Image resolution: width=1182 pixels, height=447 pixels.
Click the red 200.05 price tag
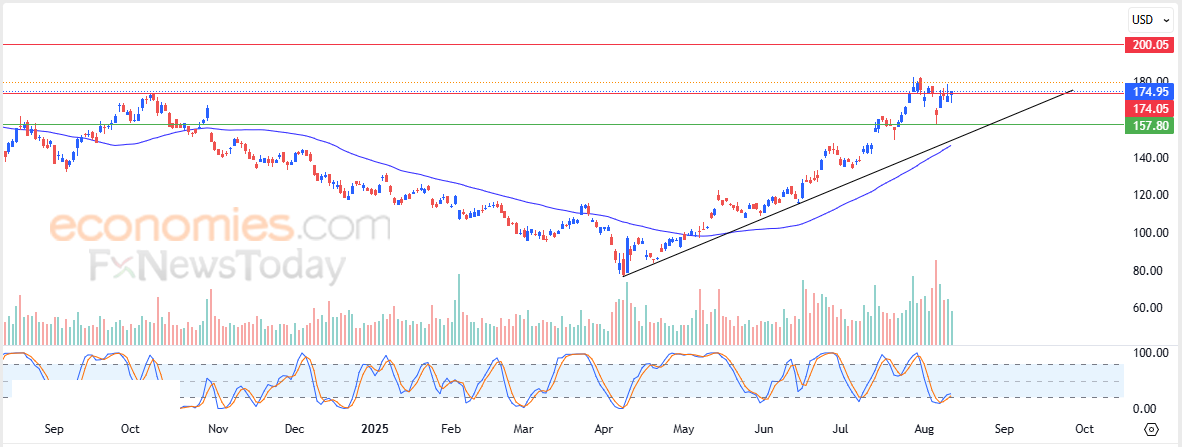1148,44
